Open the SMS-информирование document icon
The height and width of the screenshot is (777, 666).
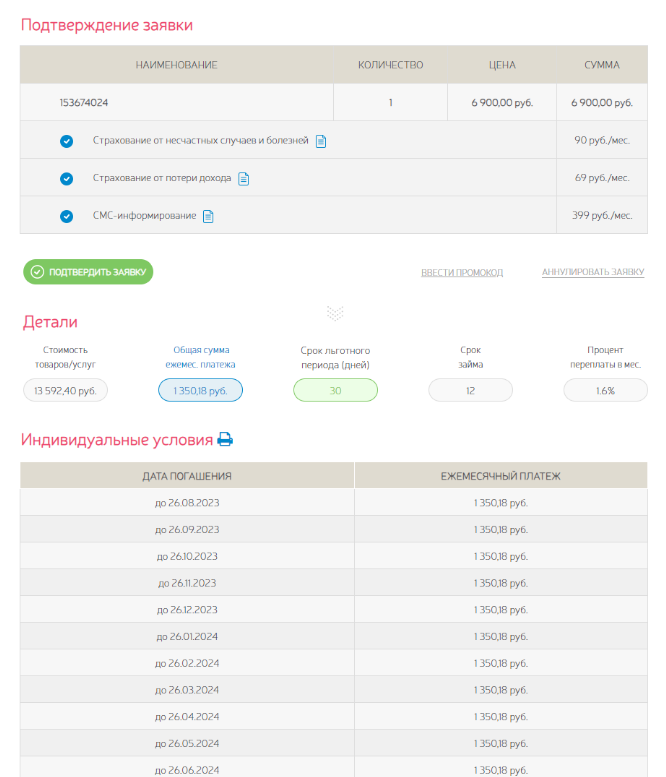point(208,216)
